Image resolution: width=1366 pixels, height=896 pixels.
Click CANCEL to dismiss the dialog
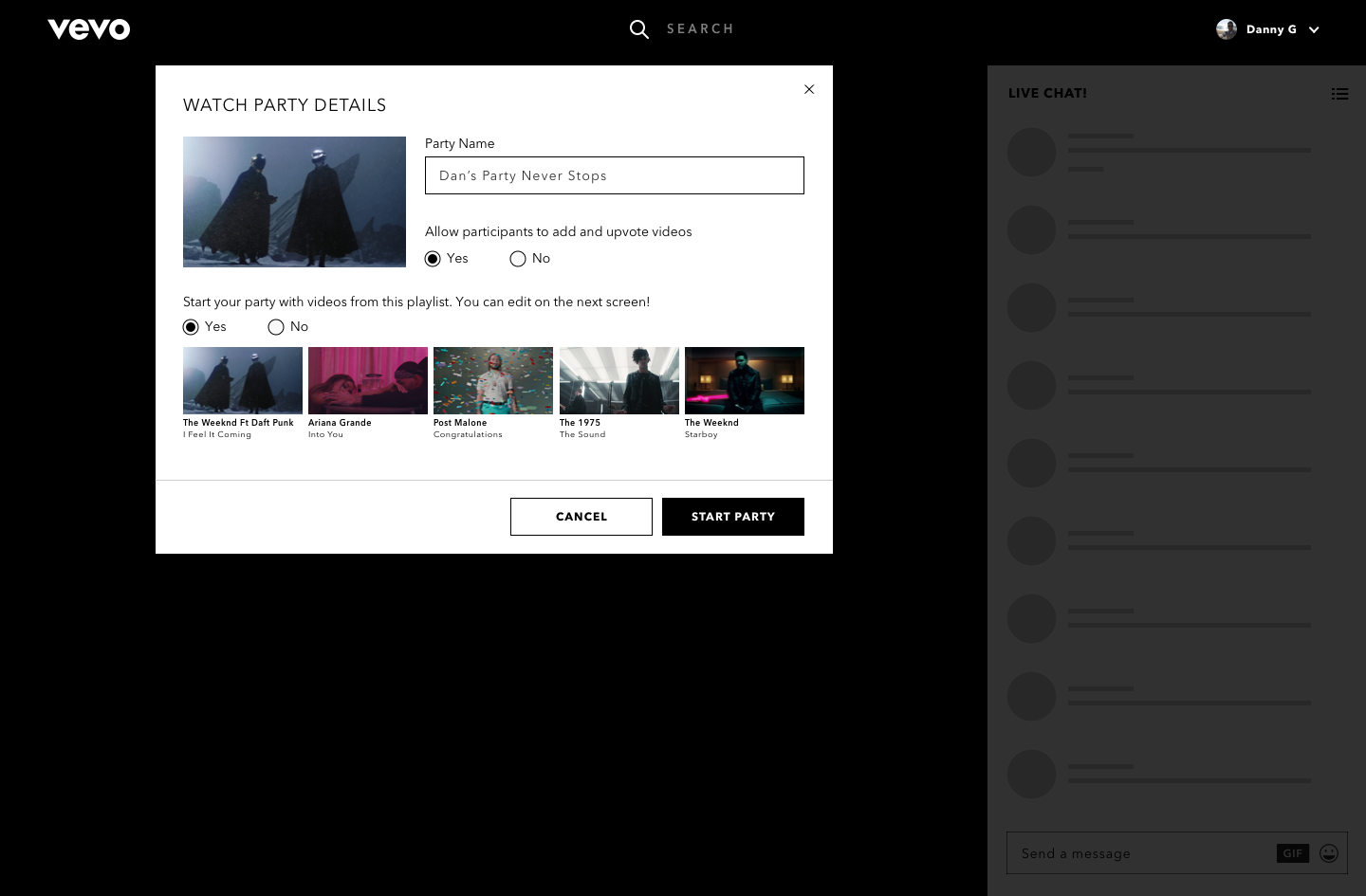581,517
